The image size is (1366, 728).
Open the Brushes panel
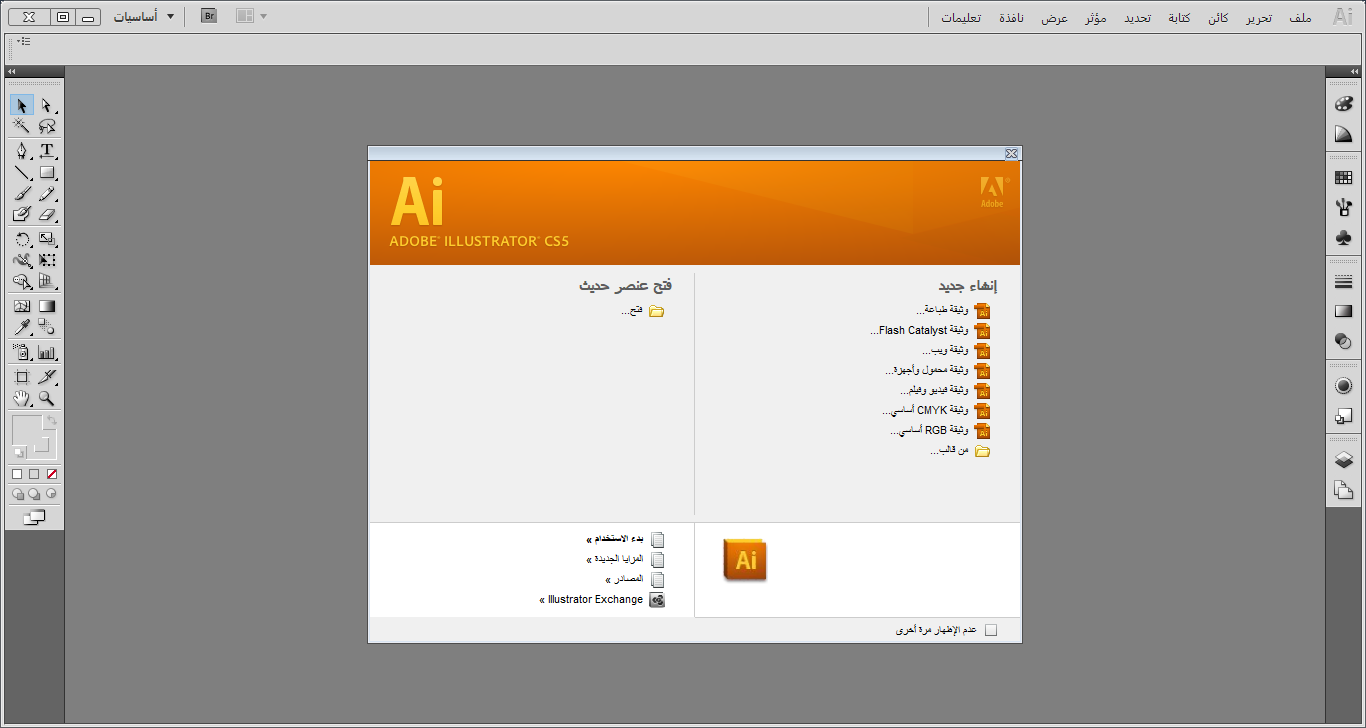(1344, 208)
